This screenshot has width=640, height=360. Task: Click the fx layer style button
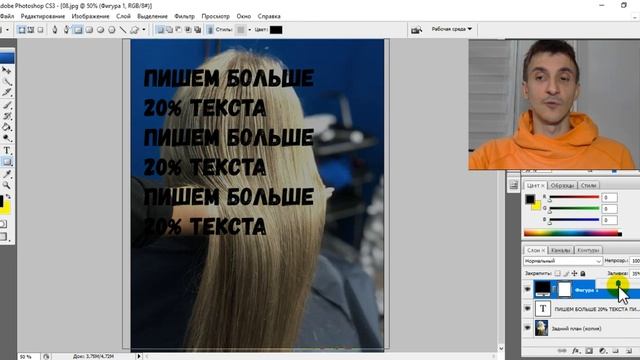576,351
